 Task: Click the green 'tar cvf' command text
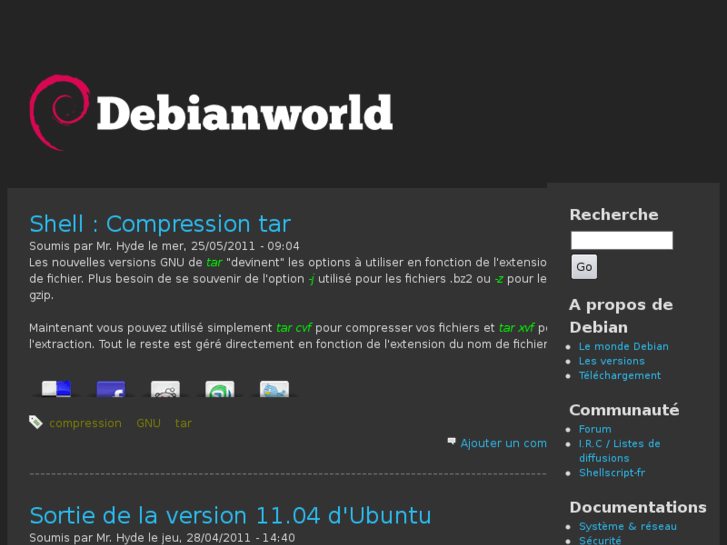tap(293, 328)
